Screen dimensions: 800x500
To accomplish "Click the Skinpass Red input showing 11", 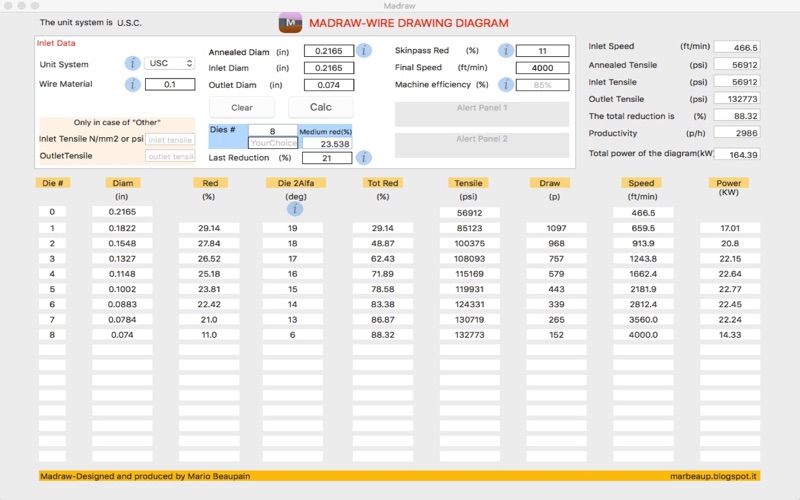I will click(542, 51).
